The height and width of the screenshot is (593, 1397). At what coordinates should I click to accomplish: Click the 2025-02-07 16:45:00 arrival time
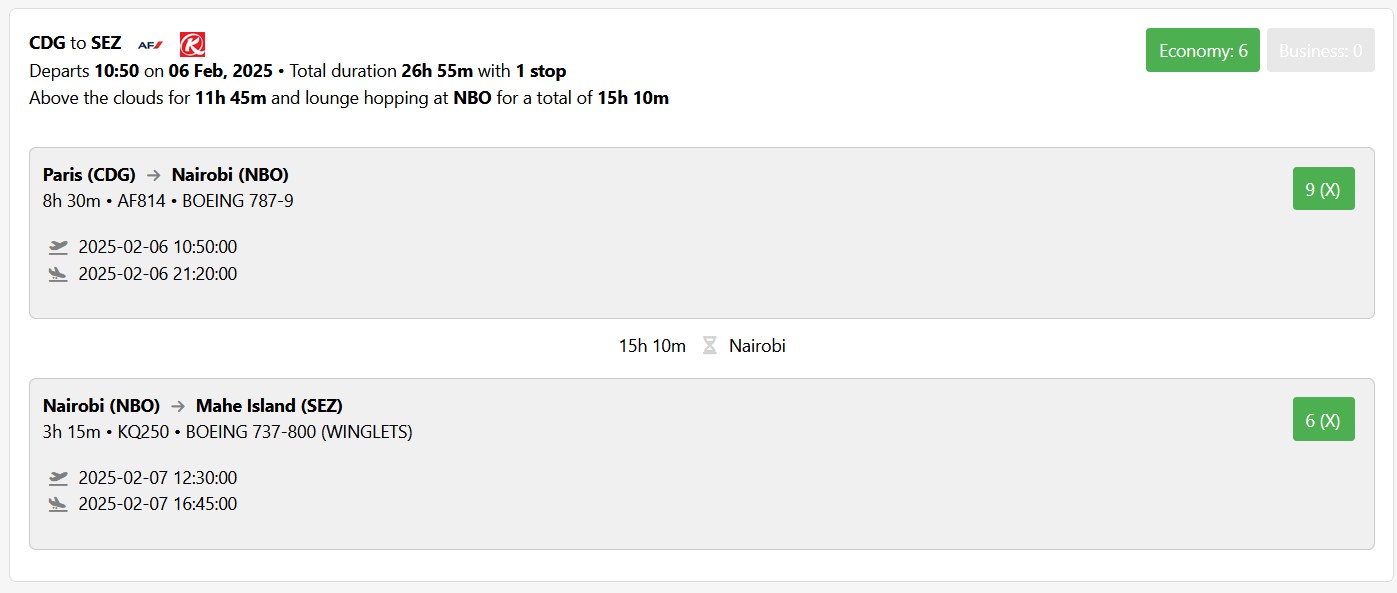point(157,504)
